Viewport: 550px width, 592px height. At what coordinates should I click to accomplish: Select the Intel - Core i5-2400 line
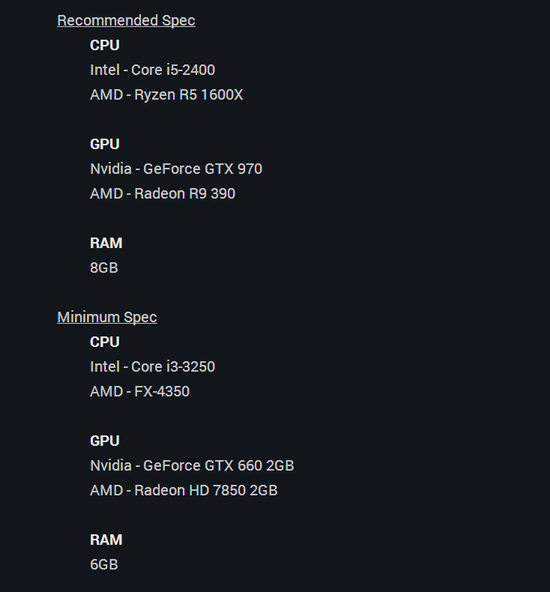(153, 70)
